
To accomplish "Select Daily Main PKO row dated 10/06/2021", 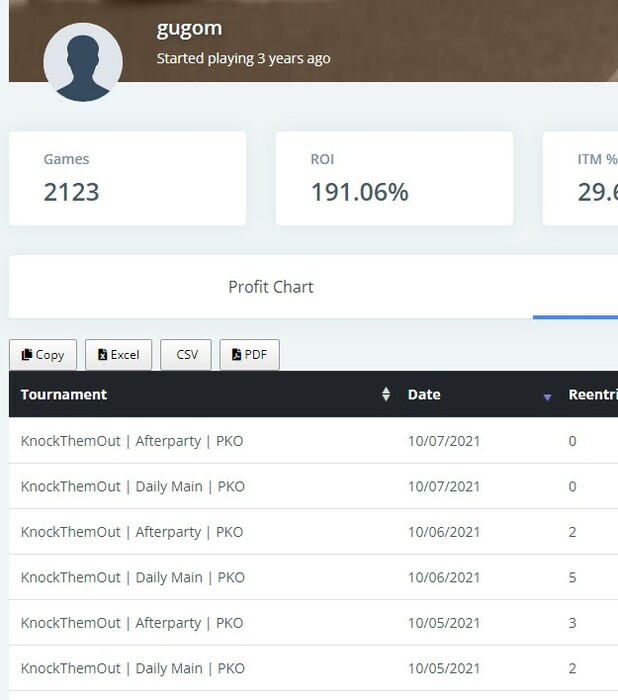I will (132, 578).
